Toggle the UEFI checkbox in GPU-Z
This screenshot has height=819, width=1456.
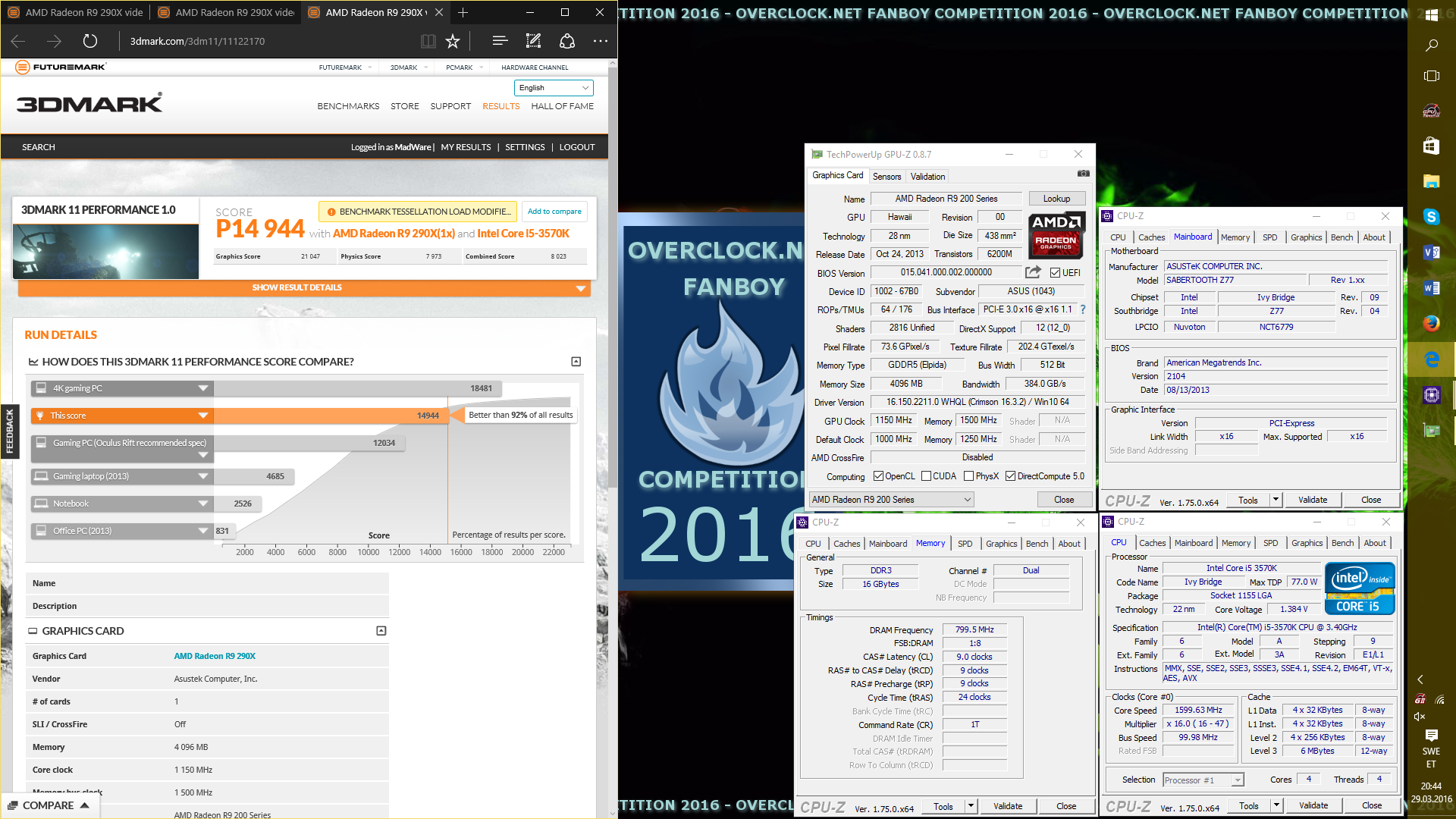1055,272
